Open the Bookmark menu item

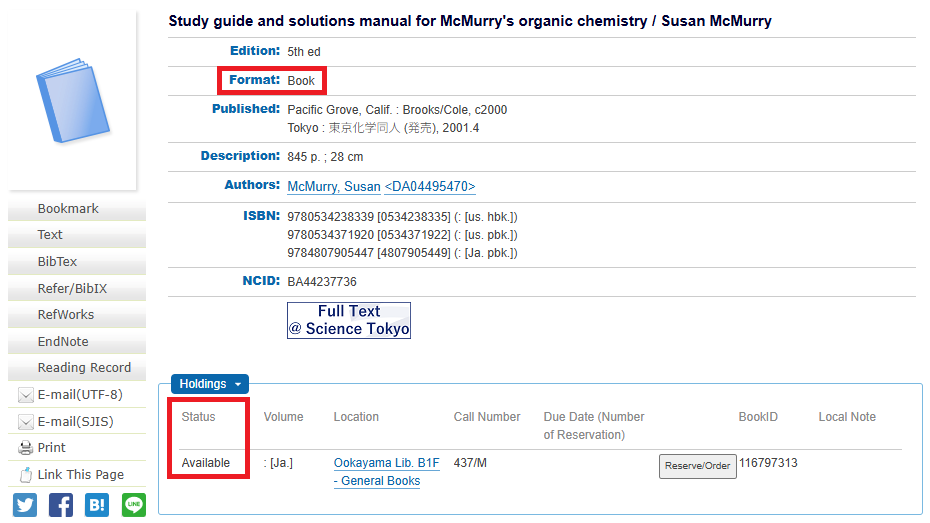(x=68, y=209)
